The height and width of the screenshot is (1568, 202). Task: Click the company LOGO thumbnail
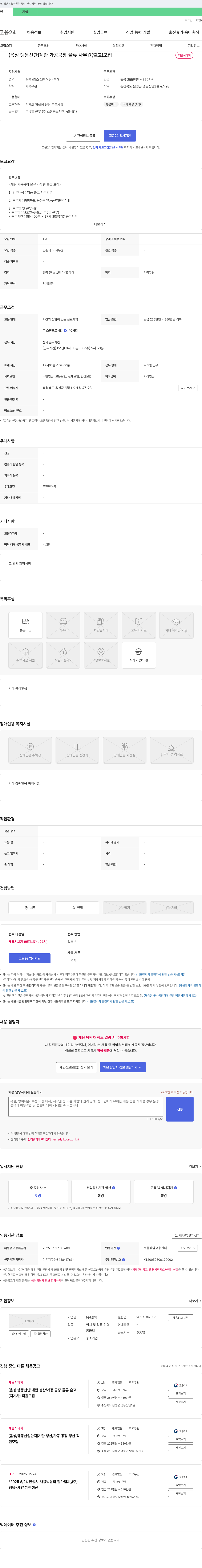(x=29, y=1321)
